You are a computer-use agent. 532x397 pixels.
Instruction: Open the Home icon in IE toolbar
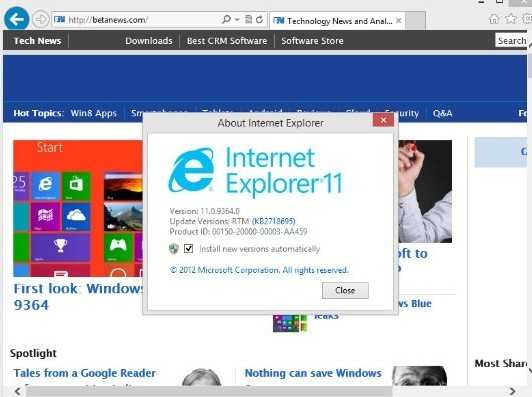(494, 19)
